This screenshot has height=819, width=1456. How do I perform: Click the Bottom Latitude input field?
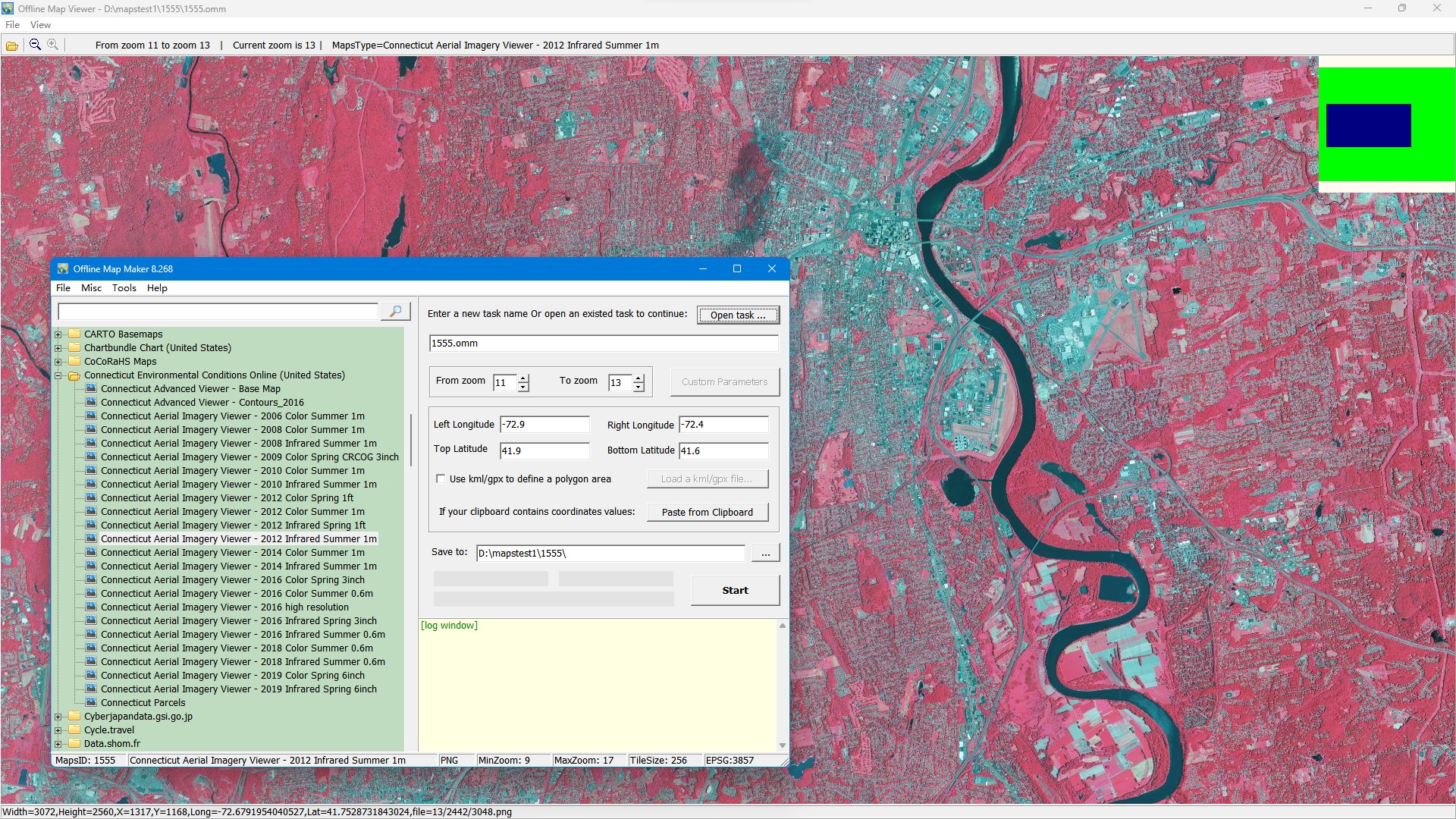pos(723,450)
